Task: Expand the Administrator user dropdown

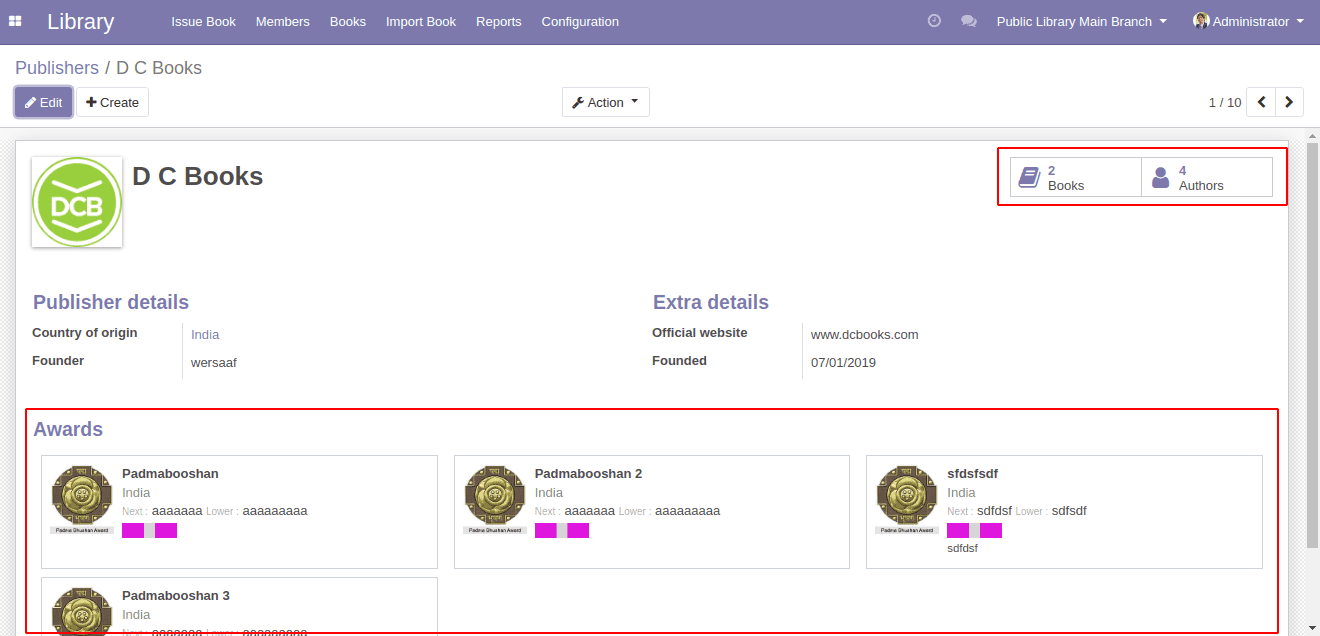Action: pos(1249,21)
